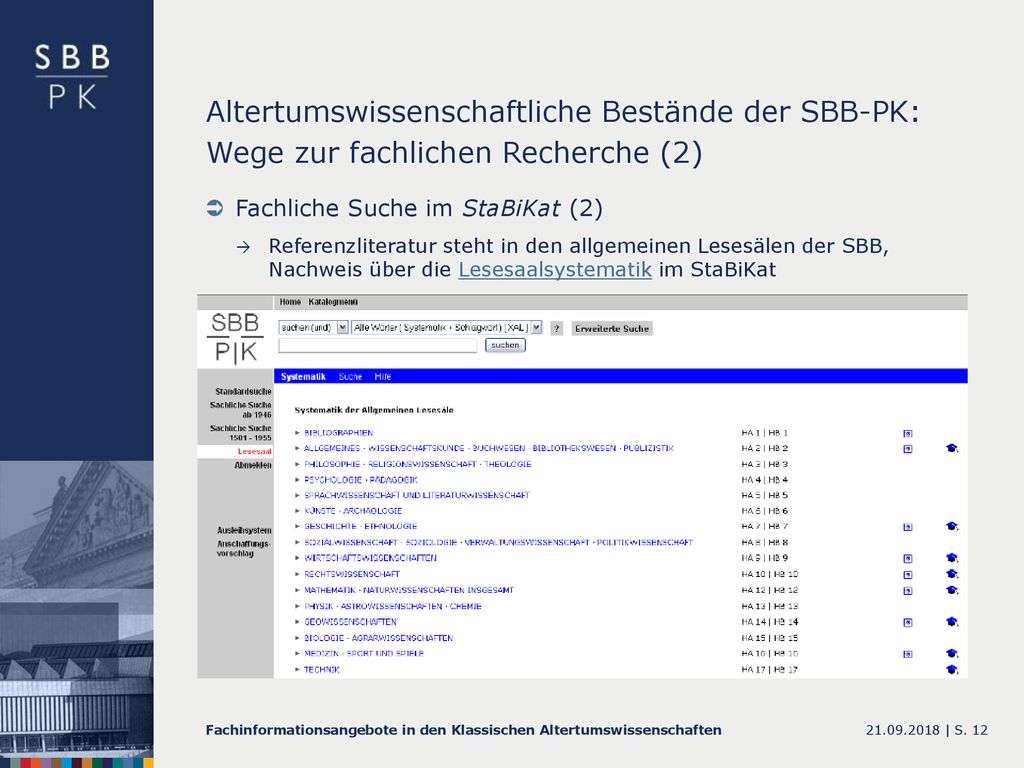Click the graduation cap icon in the Geowissenschaften row
Image resolution: width=1024 pixels, height=768 pixels.
tap(952, 622)
